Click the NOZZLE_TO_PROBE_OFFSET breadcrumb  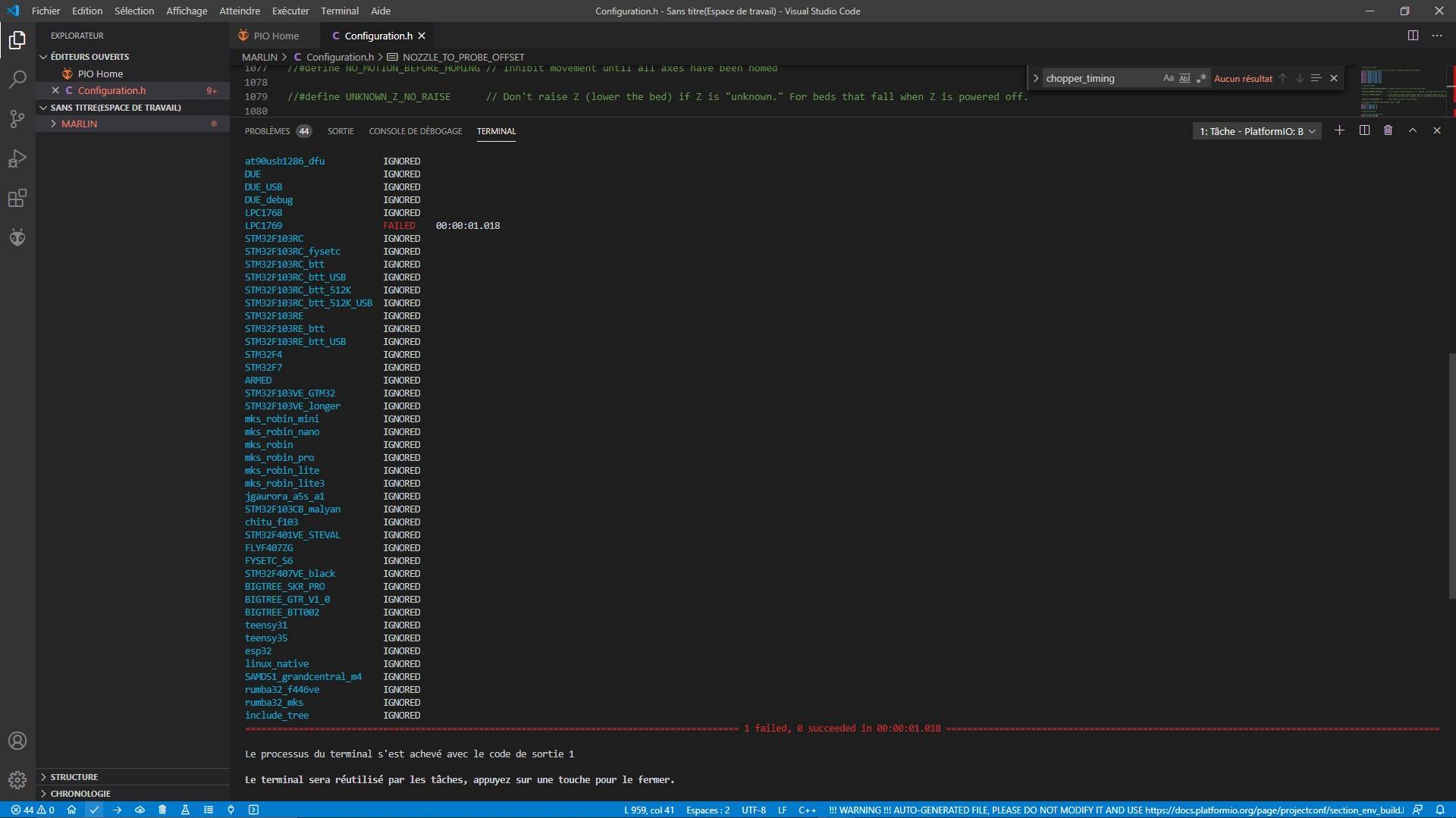point(463,57)
